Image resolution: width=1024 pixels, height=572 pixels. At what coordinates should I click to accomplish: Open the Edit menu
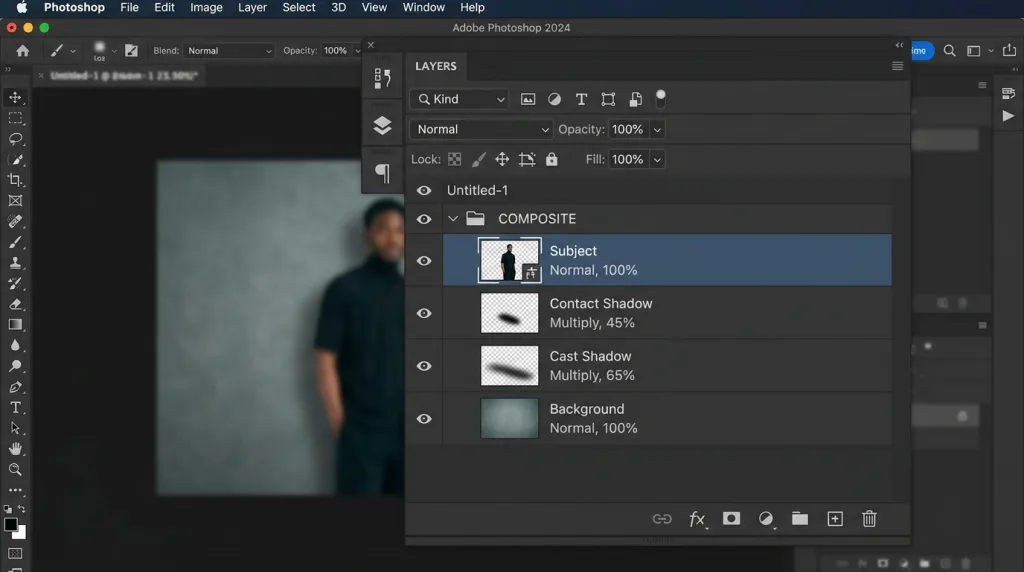click(x=164, y=8)
